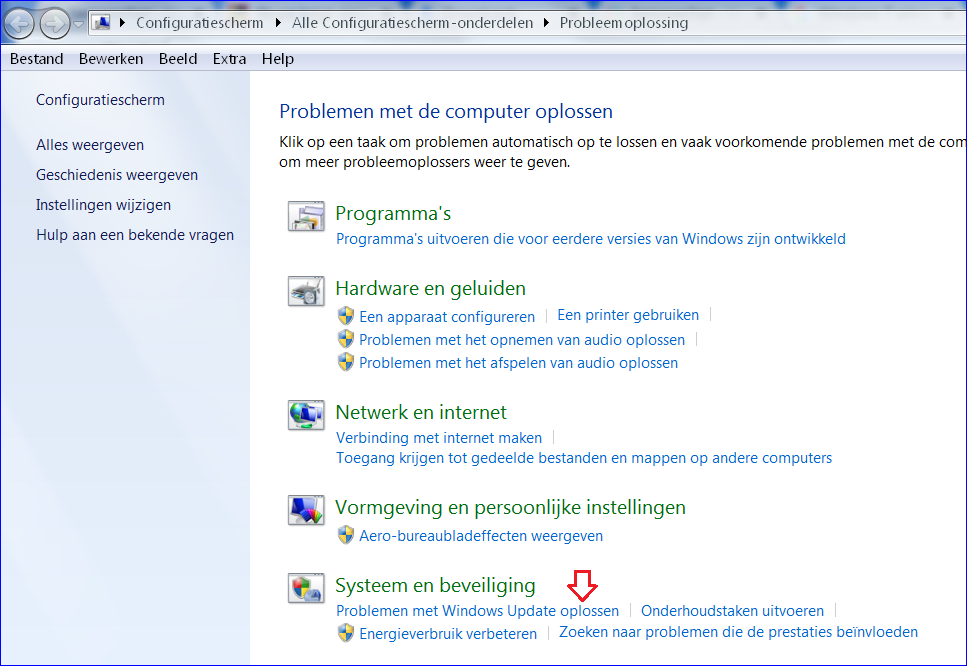Click the forward navigation arrow

(54, 22)
